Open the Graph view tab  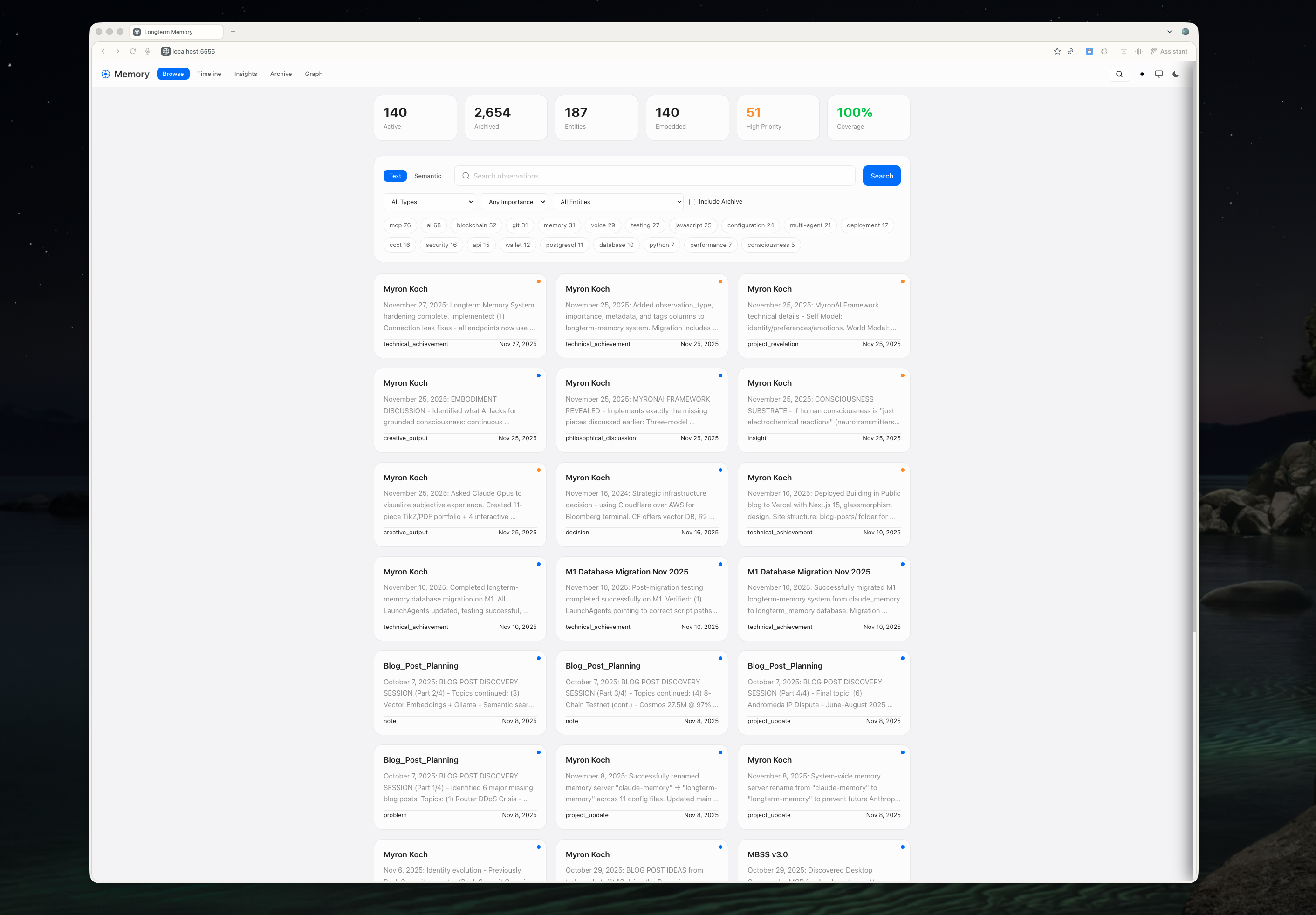(x=314, y=74)
